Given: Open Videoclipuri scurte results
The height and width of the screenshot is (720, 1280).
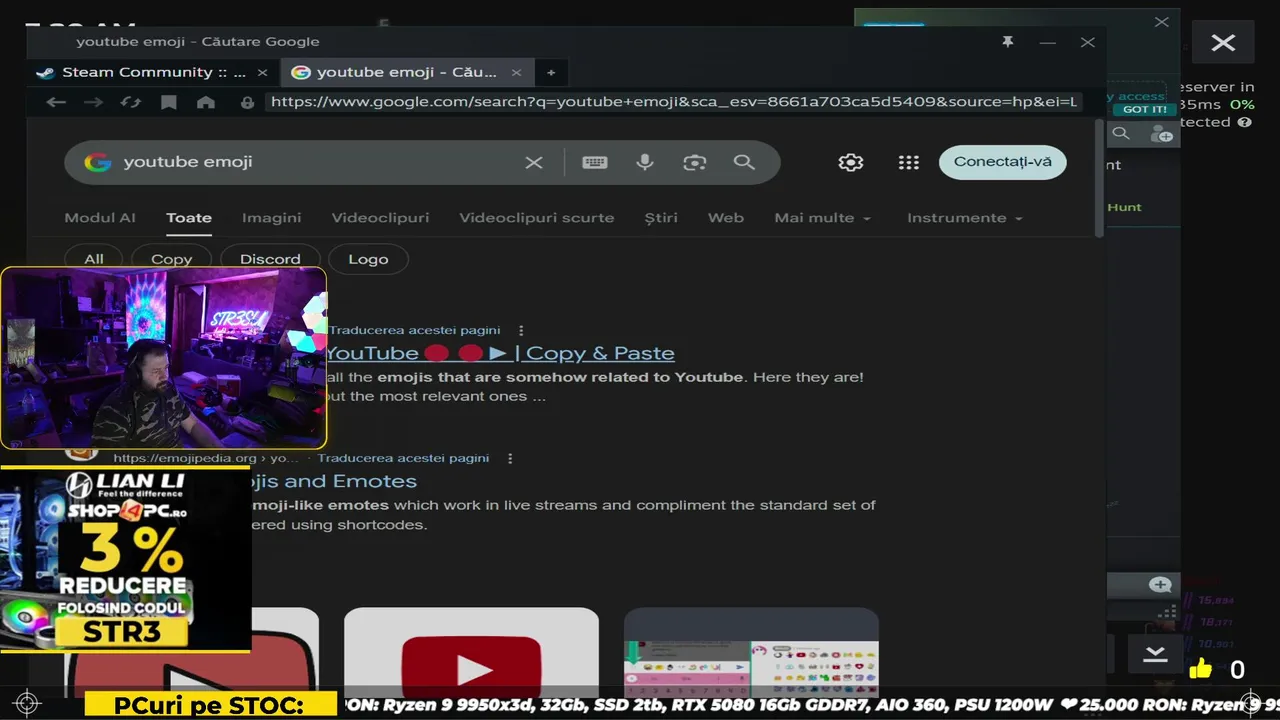Looking at the screenshot, I should 537,217.
